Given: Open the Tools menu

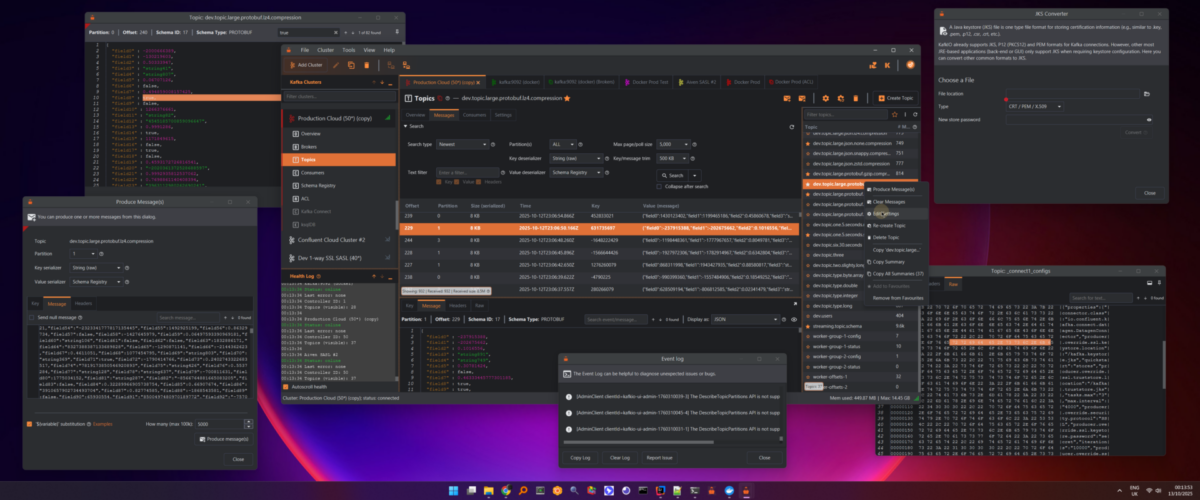Looking at the screenshot, I should (x=348, y=49).
